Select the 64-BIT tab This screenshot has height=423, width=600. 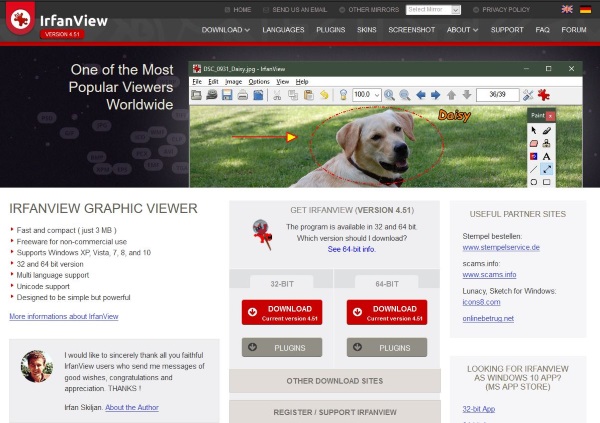click(387, 284)
